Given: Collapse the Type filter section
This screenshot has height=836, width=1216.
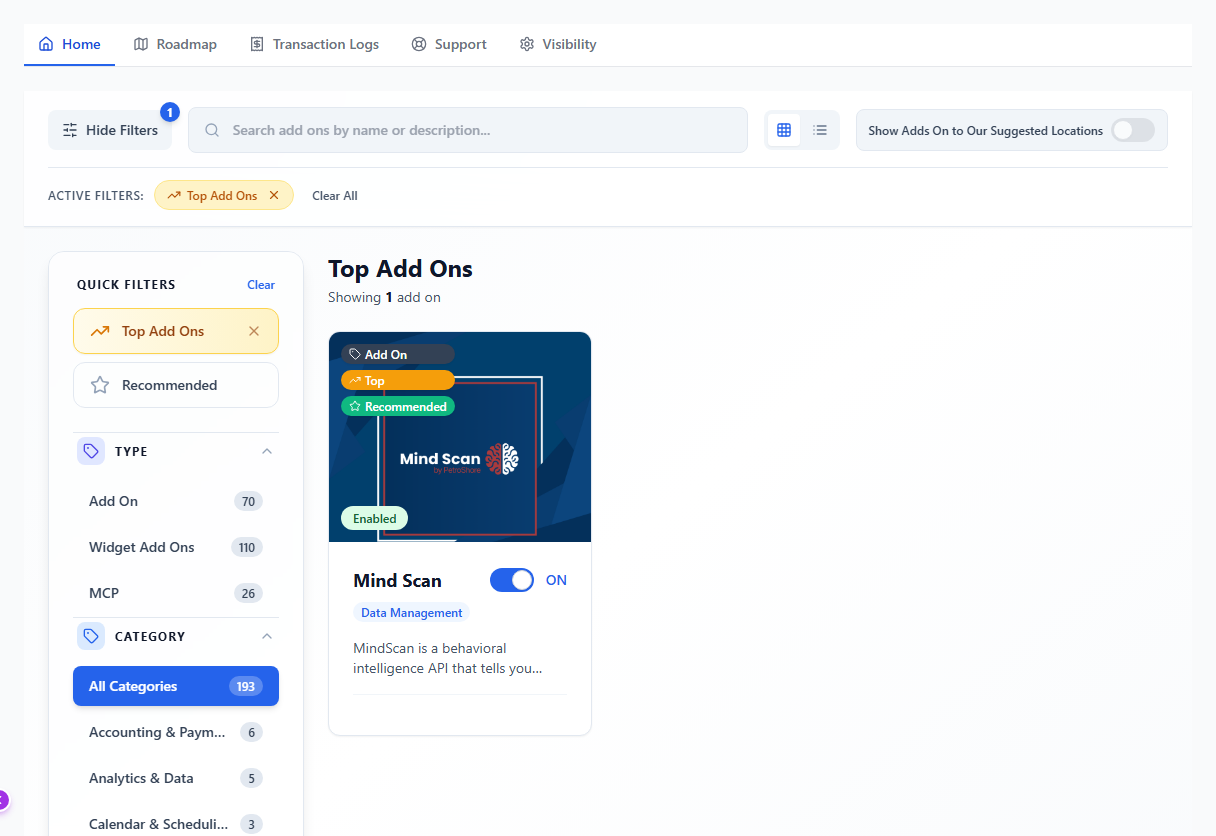Looking at the screenshot, I should [267, 451].
